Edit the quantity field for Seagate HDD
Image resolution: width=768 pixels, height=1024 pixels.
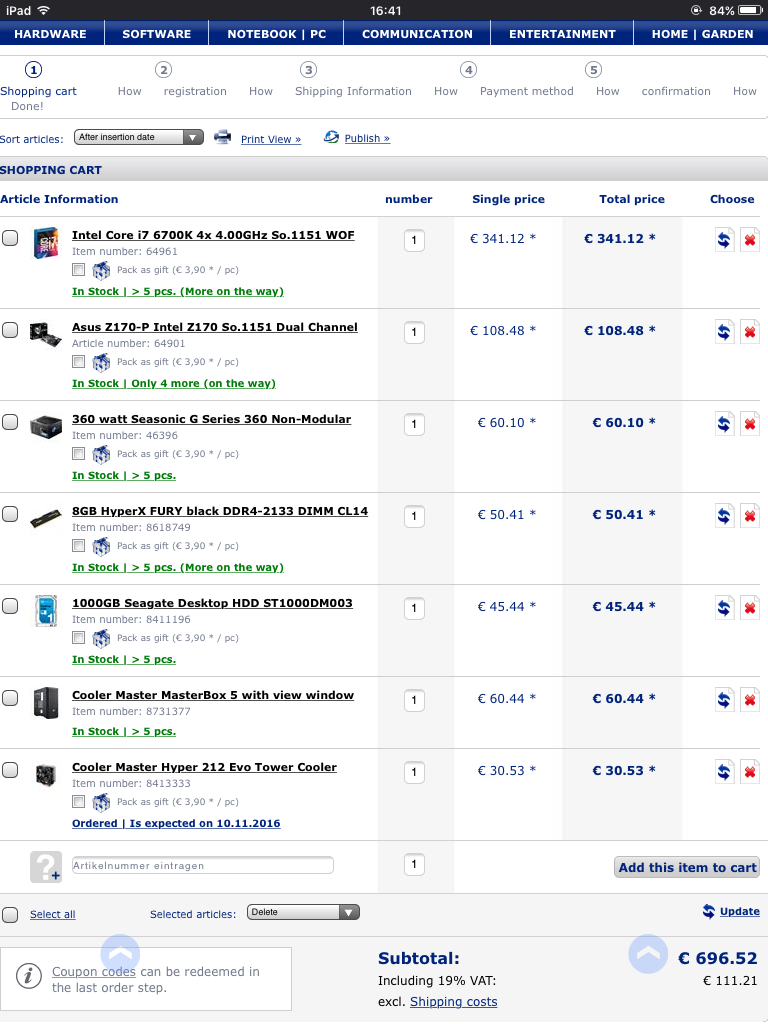414,609
